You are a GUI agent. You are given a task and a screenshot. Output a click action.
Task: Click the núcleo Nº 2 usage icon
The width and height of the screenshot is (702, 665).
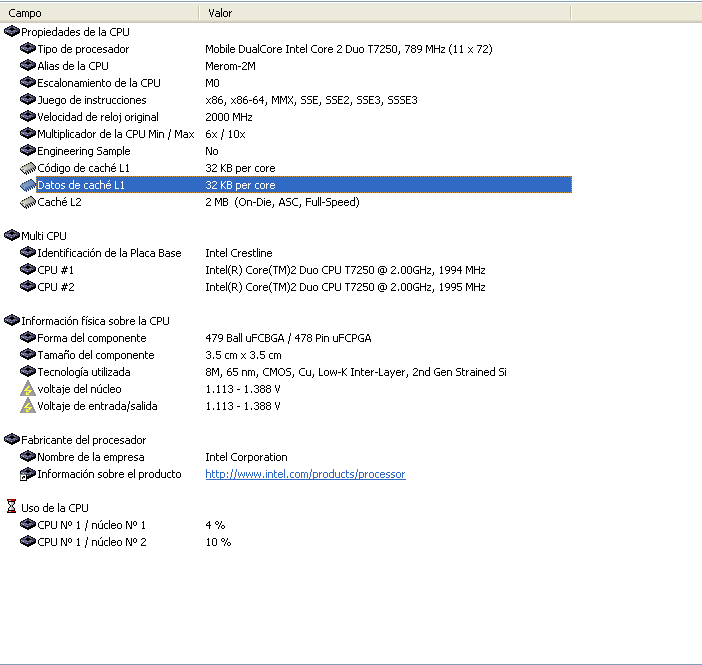tap(28, 541)
